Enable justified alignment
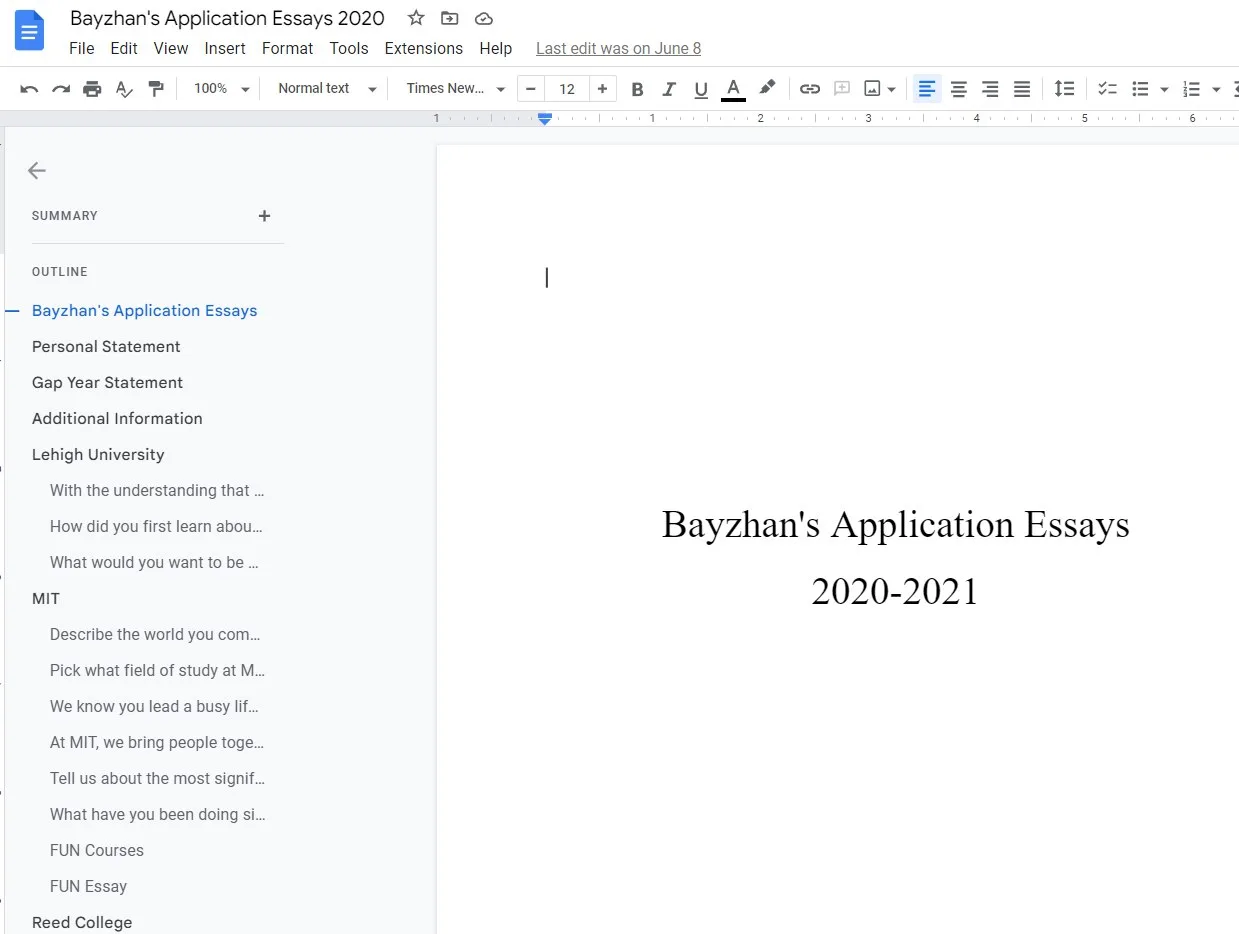 coord(1022,89)
